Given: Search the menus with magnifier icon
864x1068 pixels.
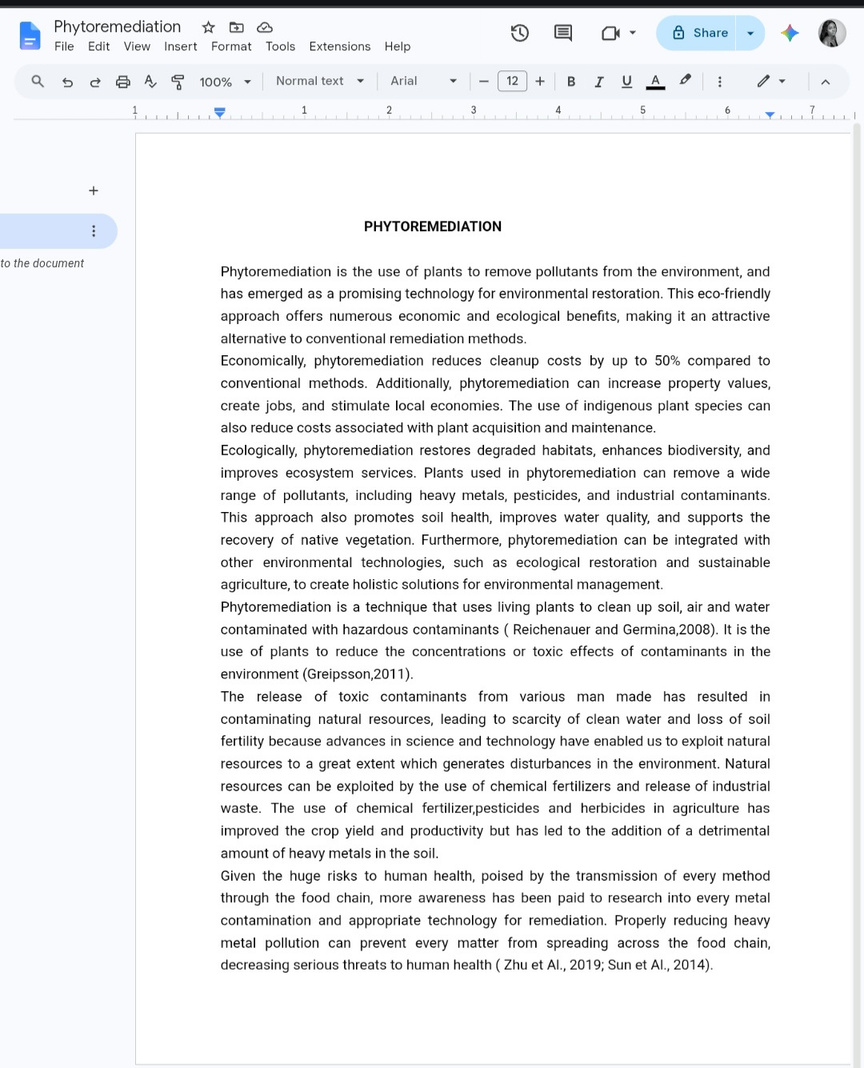Looking at the screenshot, I should pos(37,82).
